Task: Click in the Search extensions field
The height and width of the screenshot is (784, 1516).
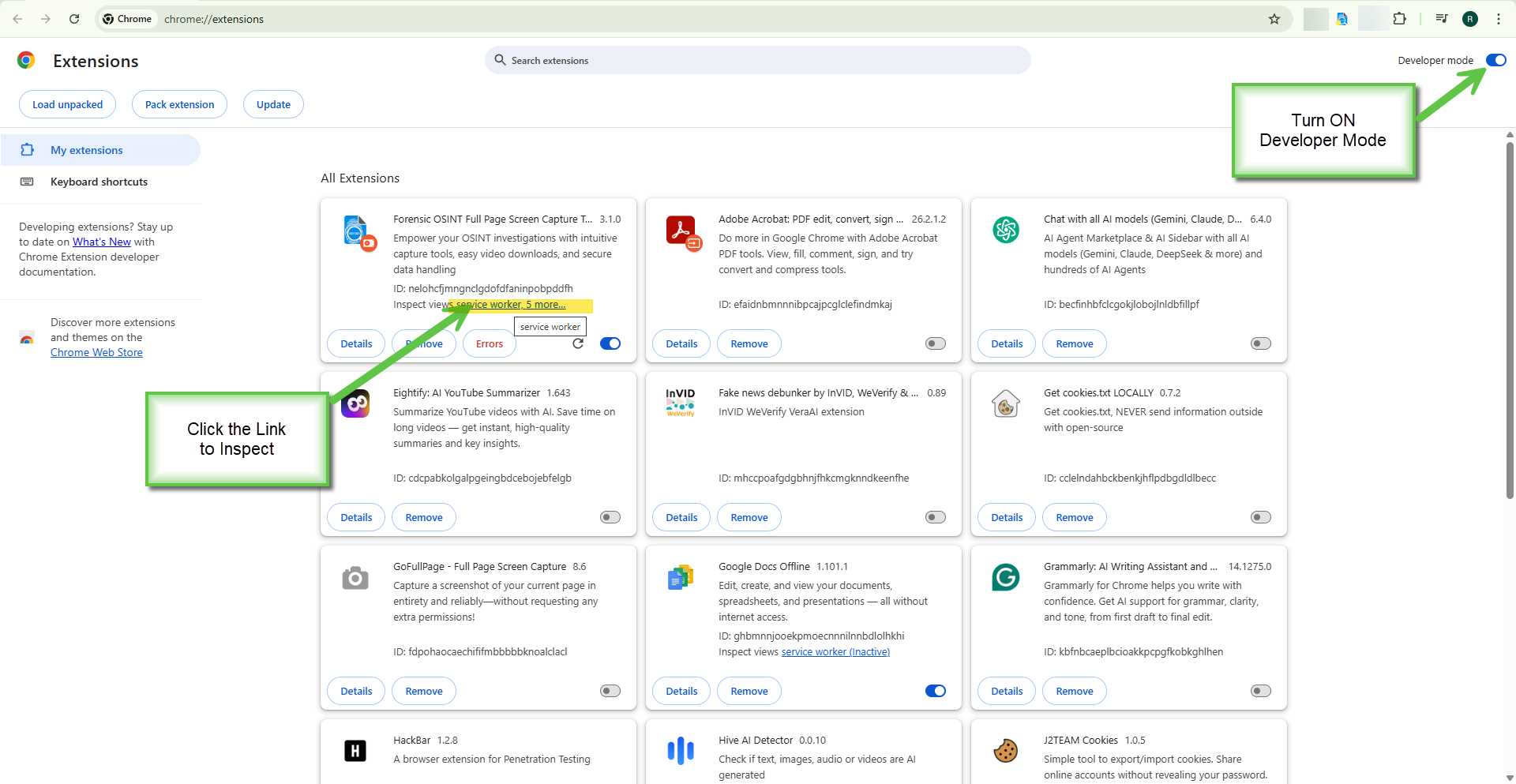Action: click(758, 60)
